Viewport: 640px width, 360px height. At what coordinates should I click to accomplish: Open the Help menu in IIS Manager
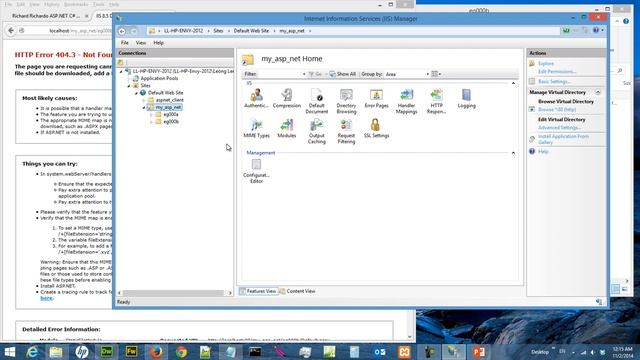[158, 43]
